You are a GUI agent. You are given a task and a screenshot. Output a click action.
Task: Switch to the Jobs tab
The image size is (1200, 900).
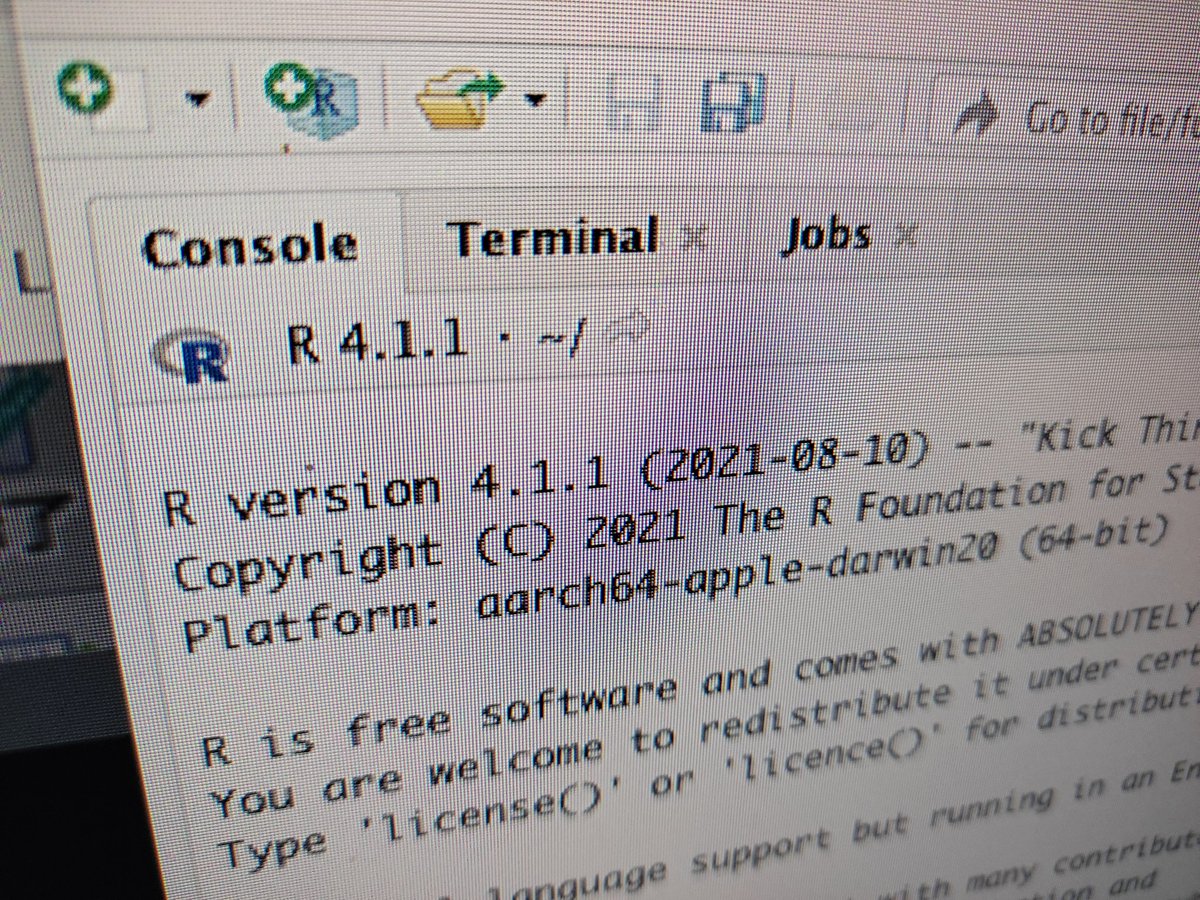coord(826,236)
